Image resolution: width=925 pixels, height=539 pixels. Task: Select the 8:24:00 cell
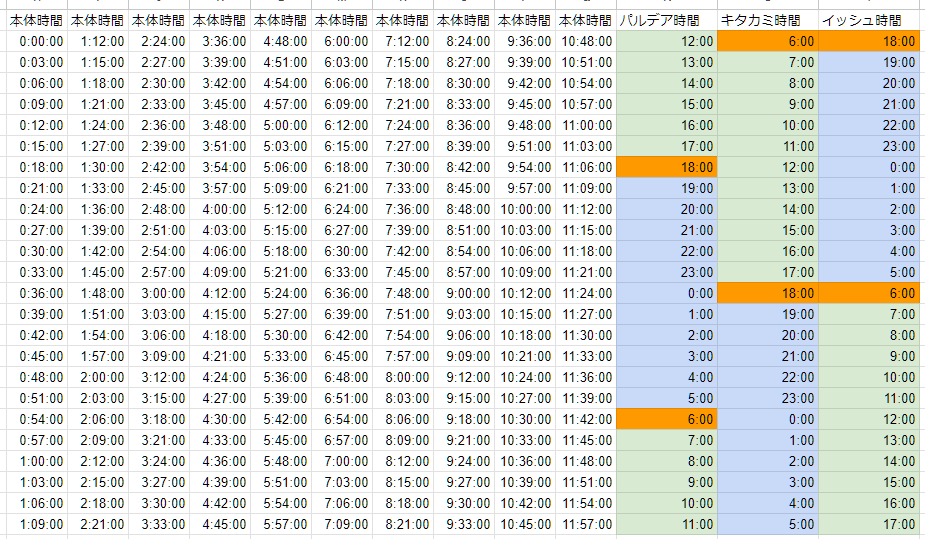click(464, 41)
